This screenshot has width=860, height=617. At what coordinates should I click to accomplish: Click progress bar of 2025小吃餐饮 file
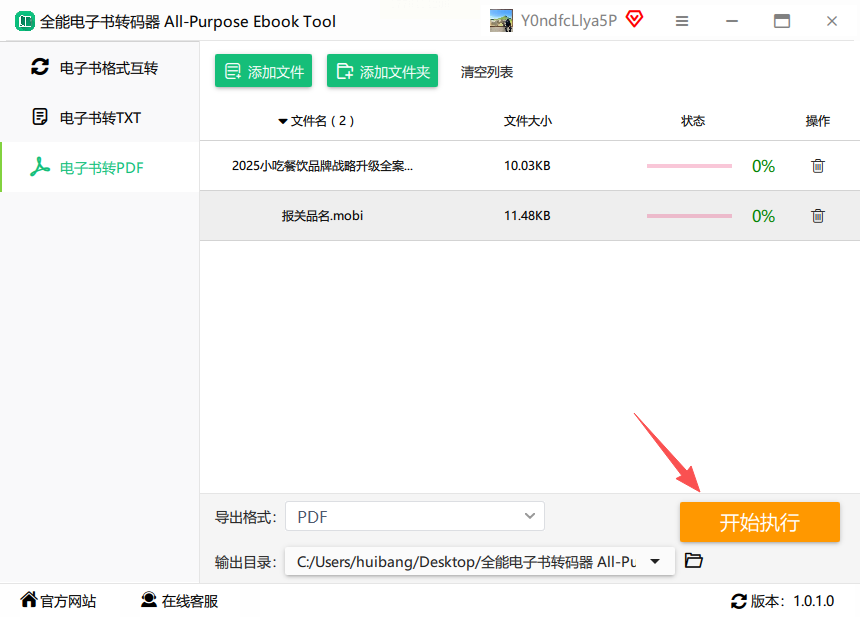click(x=689, y=166)
